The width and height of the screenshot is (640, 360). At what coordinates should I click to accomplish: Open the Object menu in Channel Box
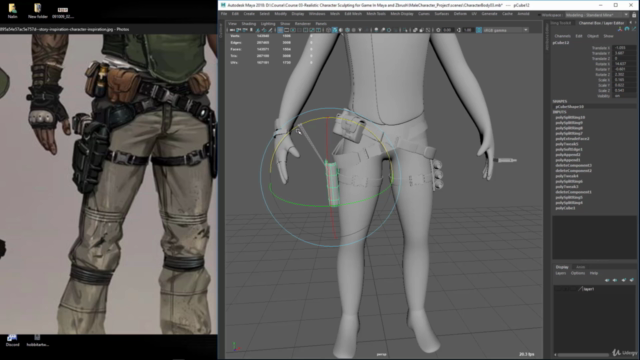coord(593,36)
